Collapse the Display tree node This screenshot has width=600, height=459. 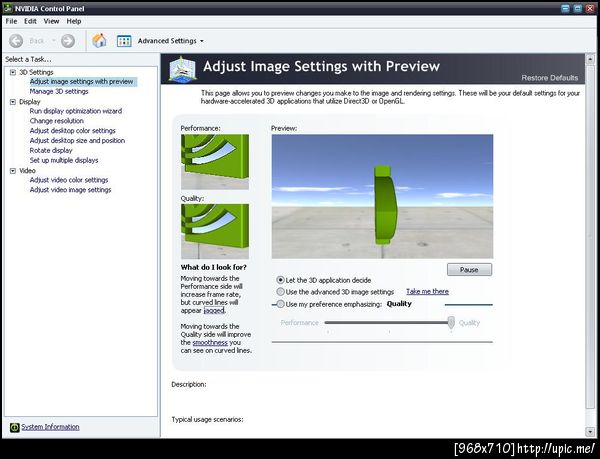[13, 102]
